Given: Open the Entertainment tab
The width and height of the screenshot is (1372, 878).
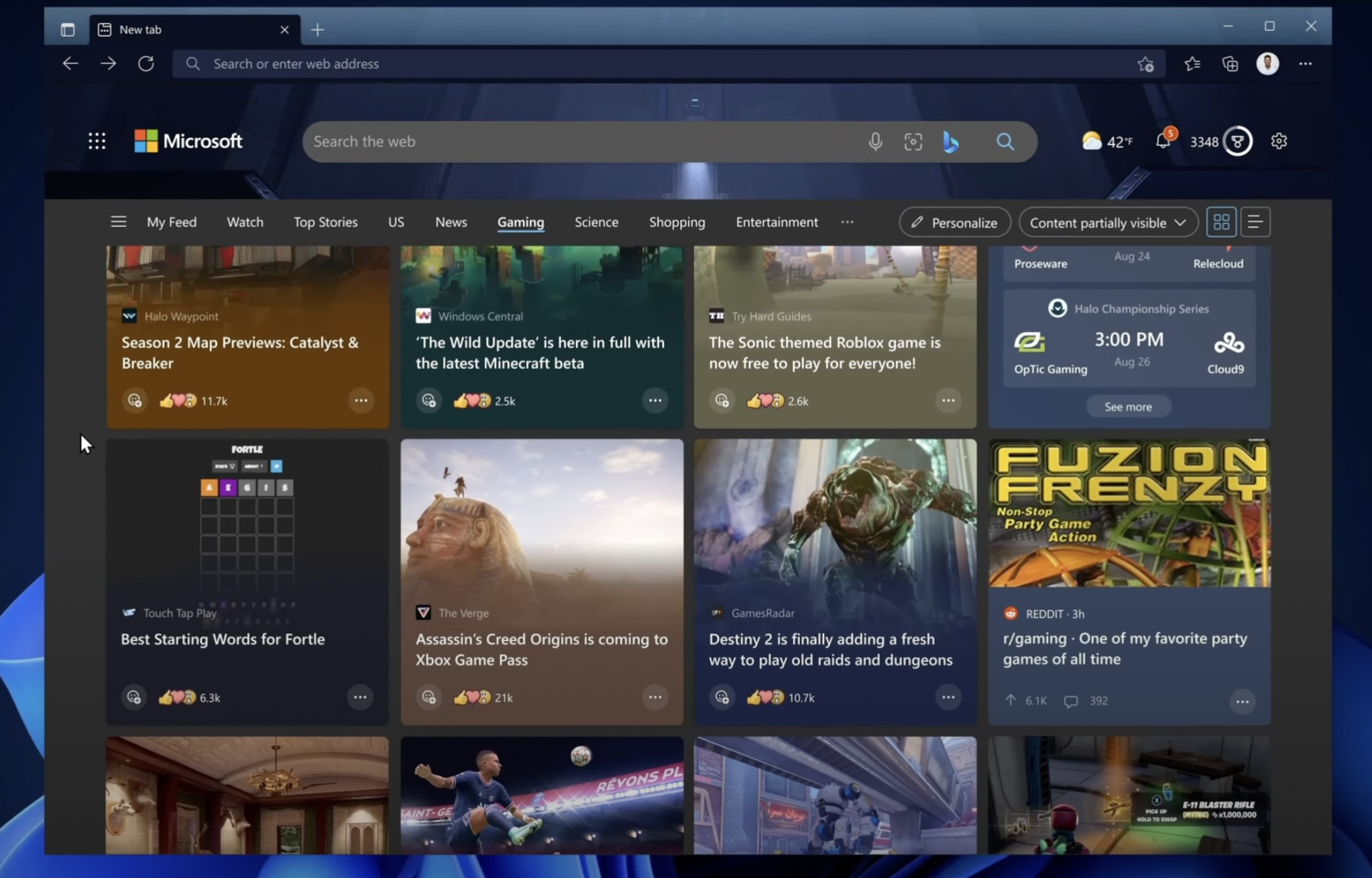Looking at the screenshot, I should [x=777, y=222].
